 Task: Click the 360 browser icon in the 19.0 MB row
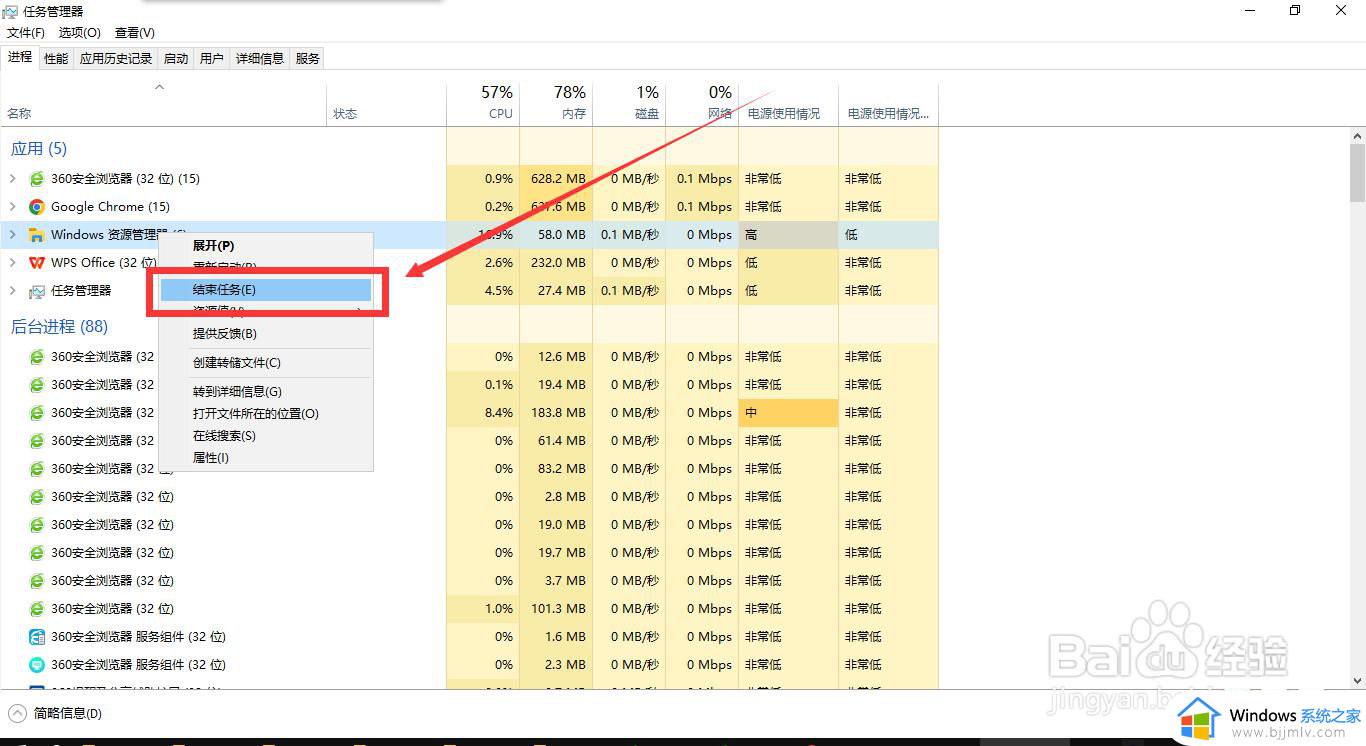click(37, 525)
